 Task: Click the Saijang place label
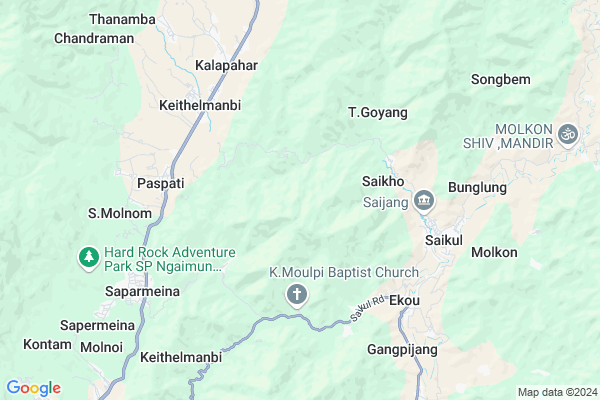[x=386, y=202]
